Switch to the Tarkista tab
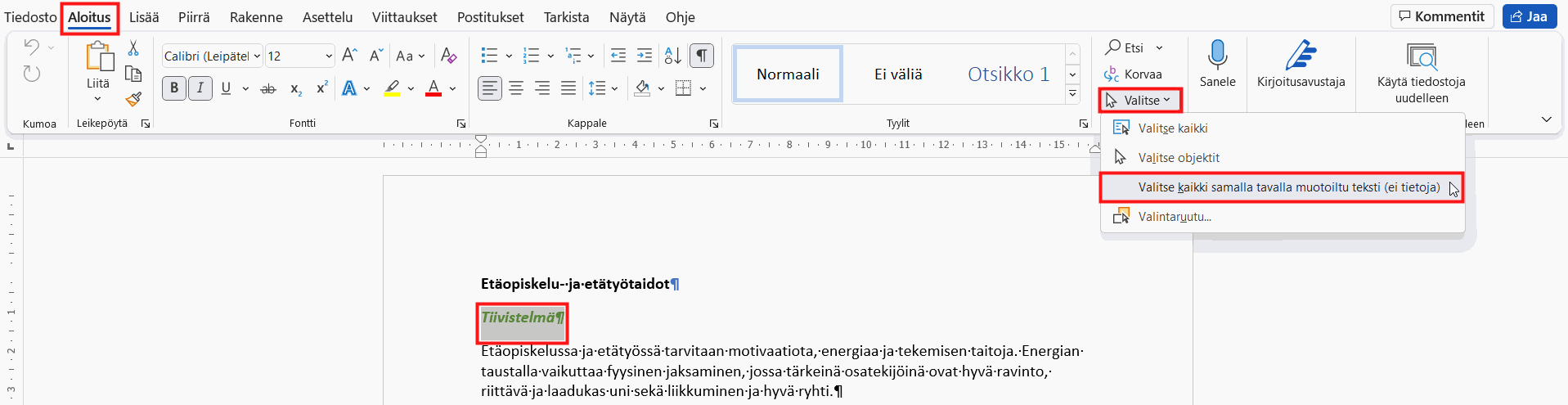This screenshot has width=1568, height=405. coord(566,17)
